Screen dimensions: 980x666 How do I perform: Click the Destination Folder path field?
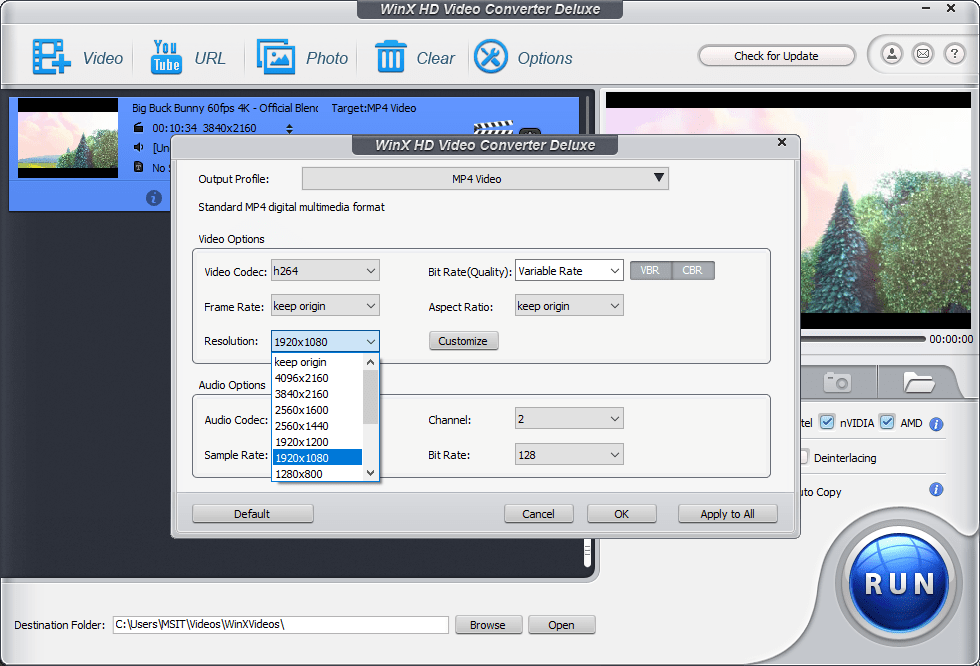[x=280, y=625]
